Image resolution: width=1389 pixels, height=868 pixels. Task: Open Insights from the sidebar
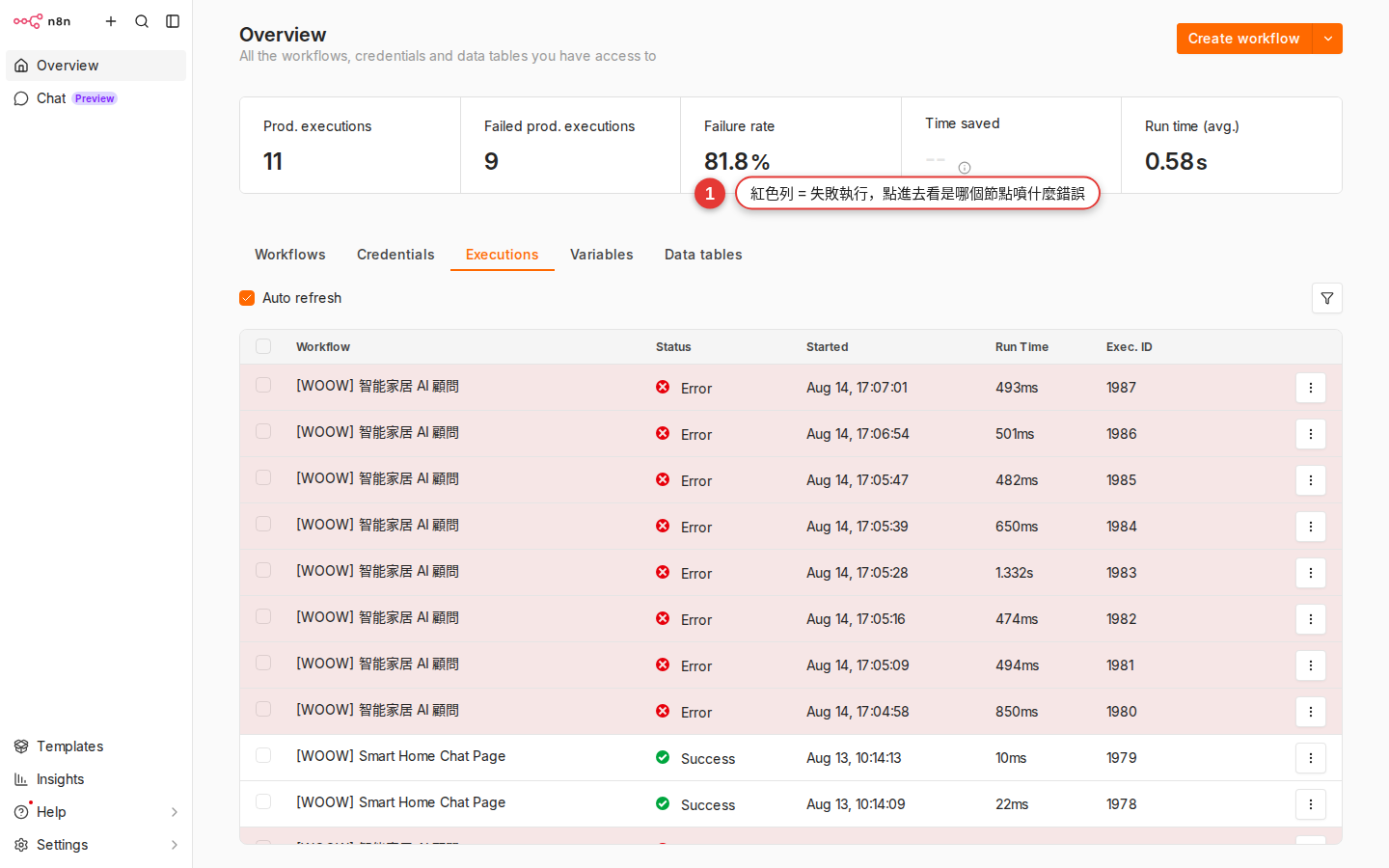(95, 779)
